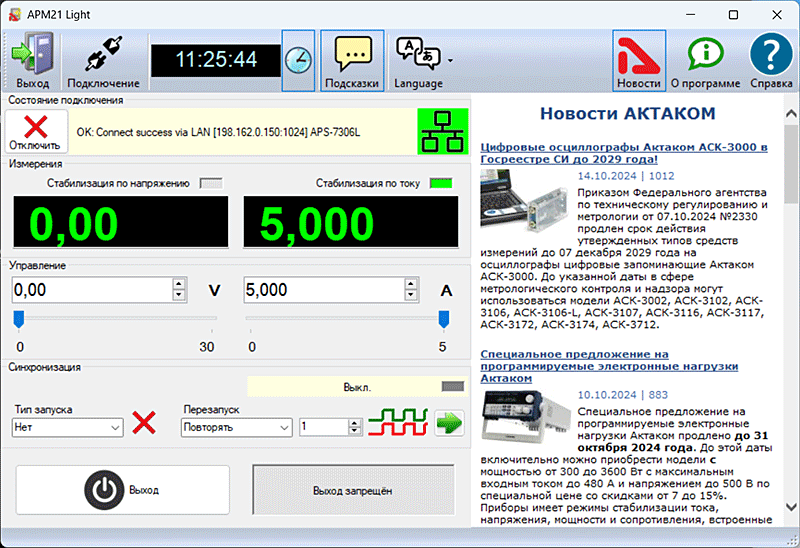This screenshot has height=548, width=800.
Task: Click the measured voltage 0,00 display
Action: tap(121, 223)
